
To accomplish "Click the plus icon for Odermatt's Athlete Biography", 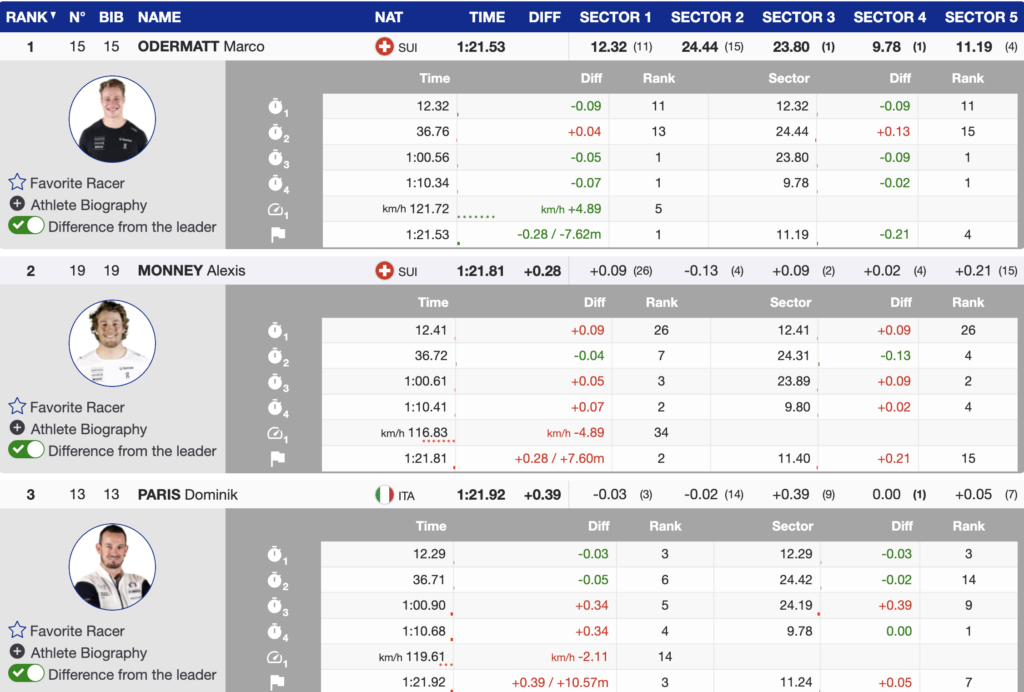I will click(17, 205).
